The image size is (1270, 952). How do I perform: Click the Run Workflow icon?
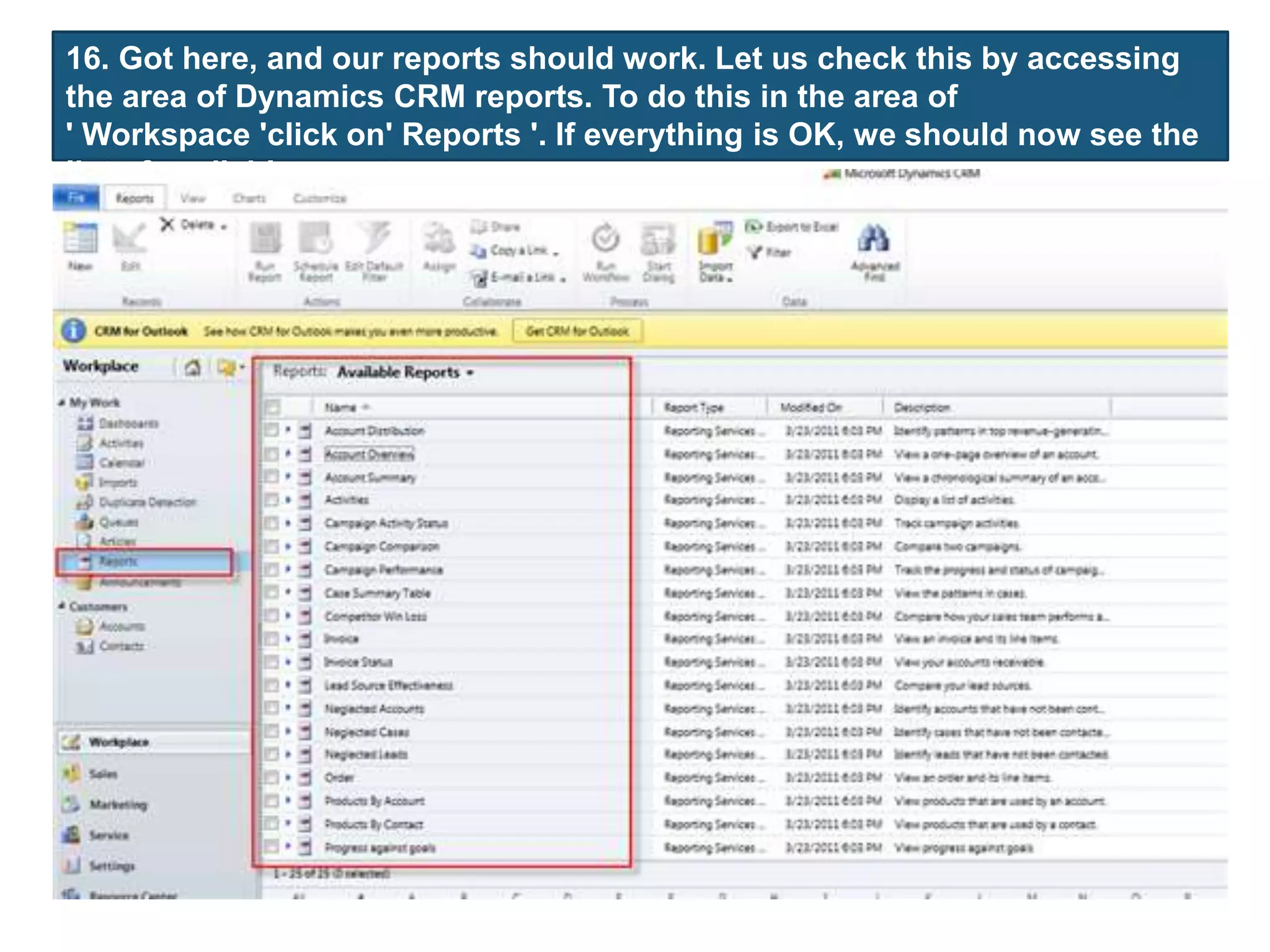[x=605, y=239]
